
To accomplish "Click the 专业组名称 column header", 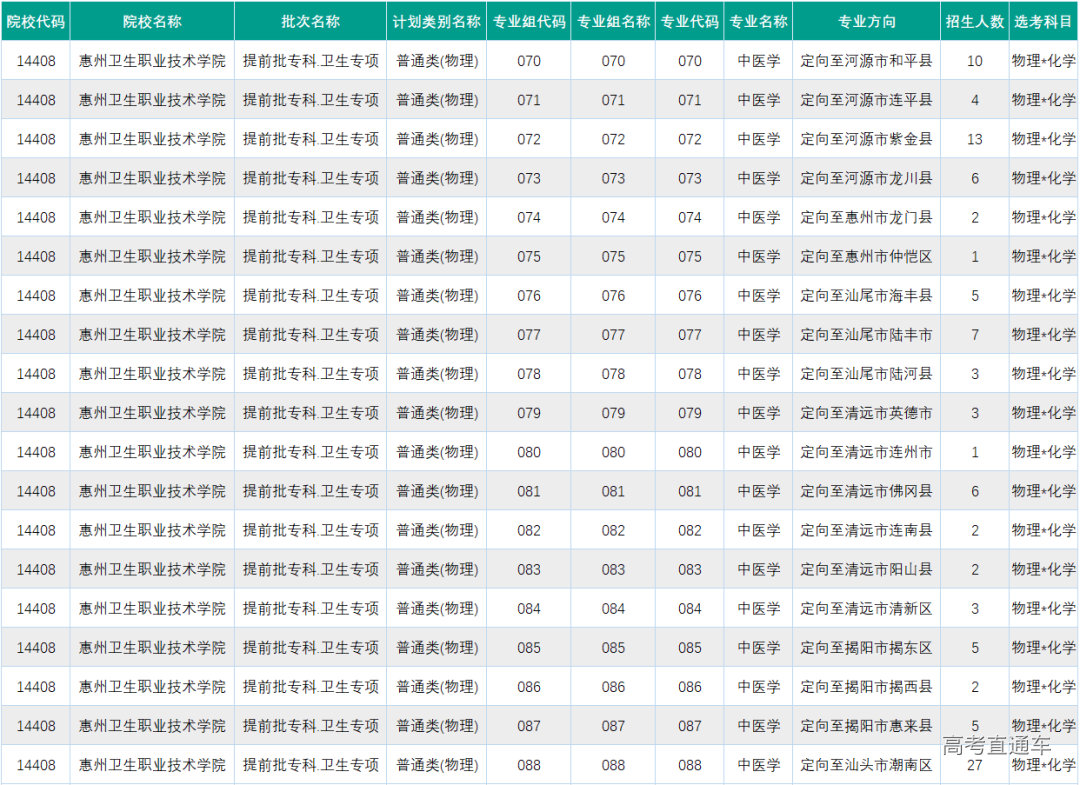I will tap(611, 21).
